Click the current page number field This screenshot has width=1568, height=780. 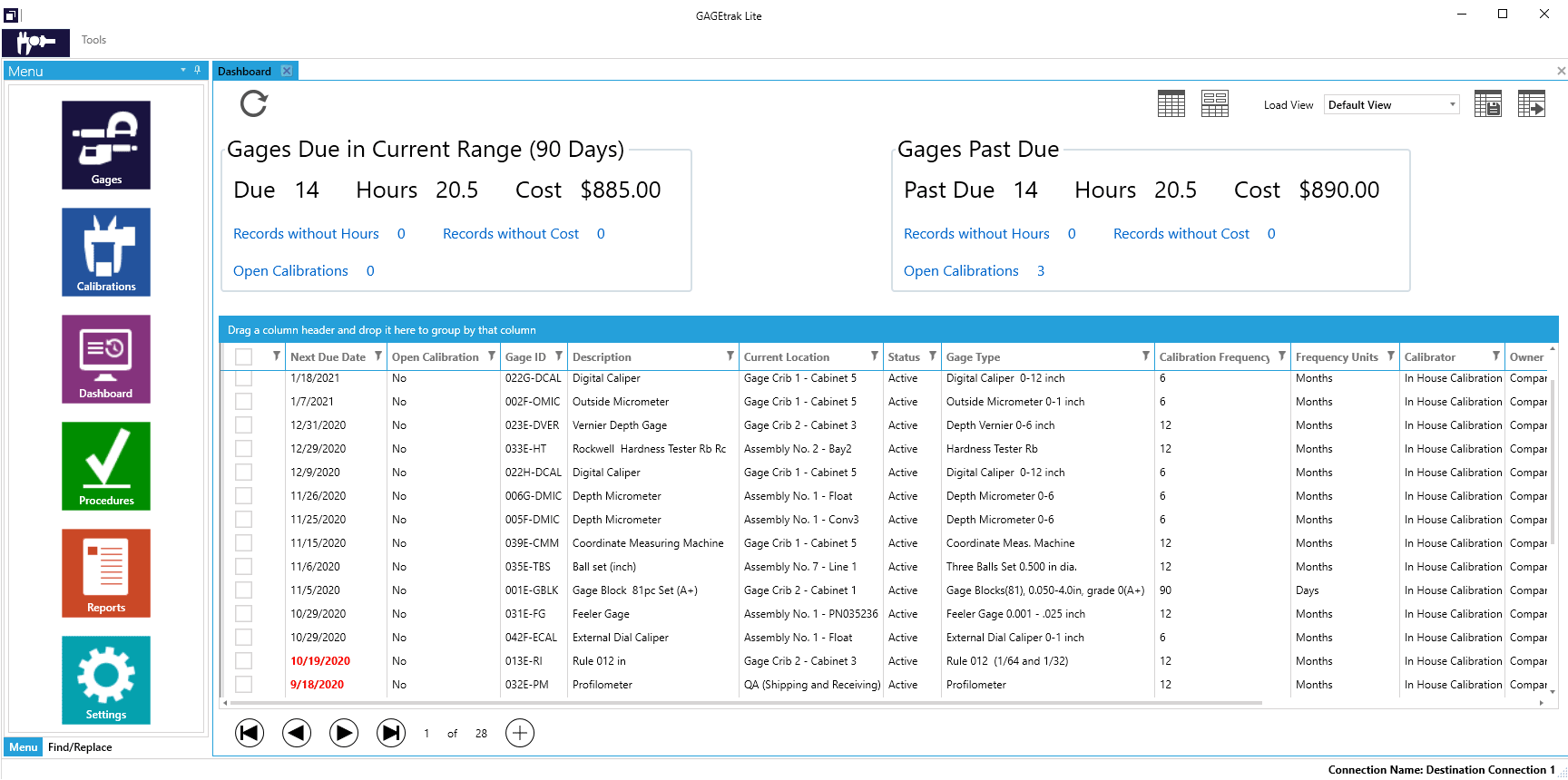[426, 734]
